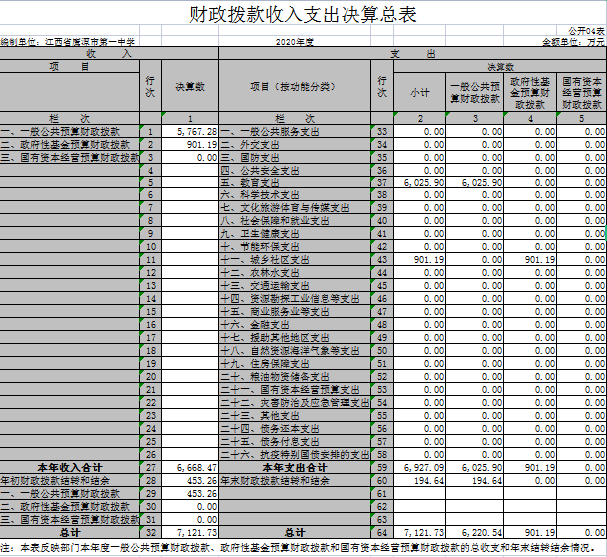Click the 小计 column header
This screenshot has height=557, width=607.
419,92
